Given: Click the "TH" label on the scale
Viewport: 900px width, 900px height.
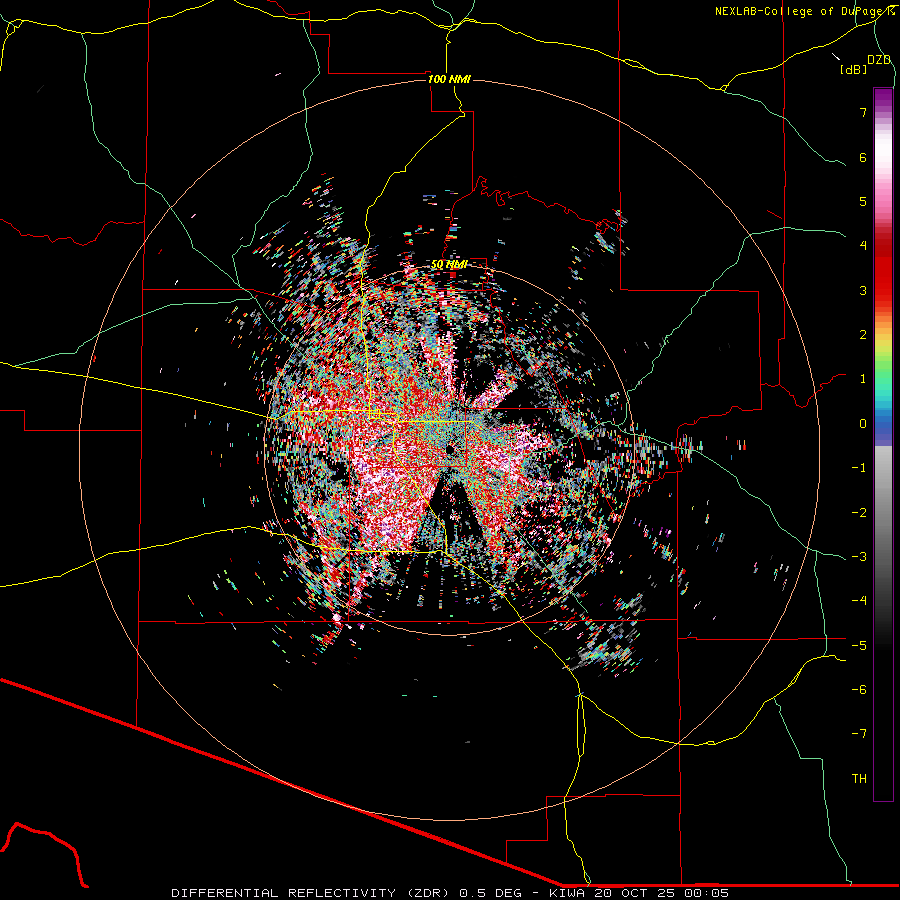Looking at the screenshot, I should click(x=859, y=779).
